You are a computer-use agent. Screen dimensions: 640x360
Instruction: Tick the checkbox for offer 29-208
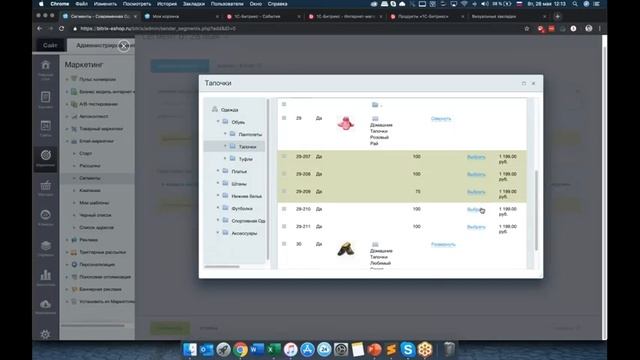(284, 174)
